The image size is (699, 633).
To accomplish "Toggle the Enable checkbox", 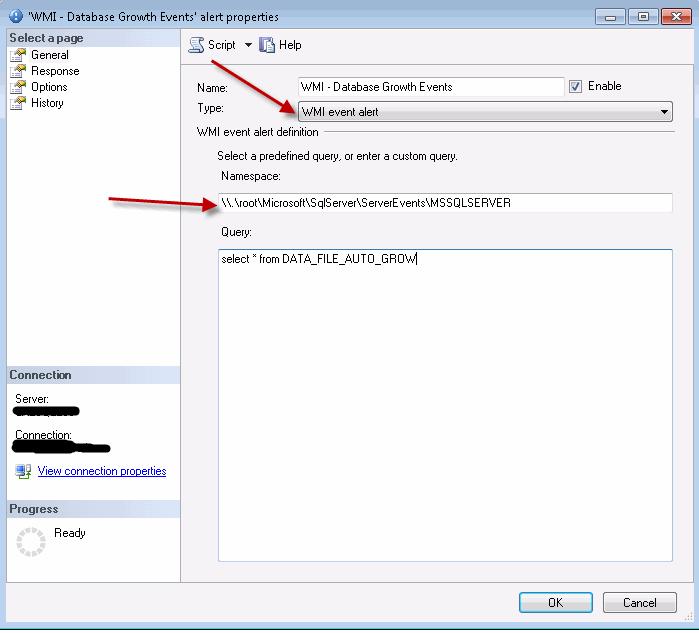I will pos(575,86).
